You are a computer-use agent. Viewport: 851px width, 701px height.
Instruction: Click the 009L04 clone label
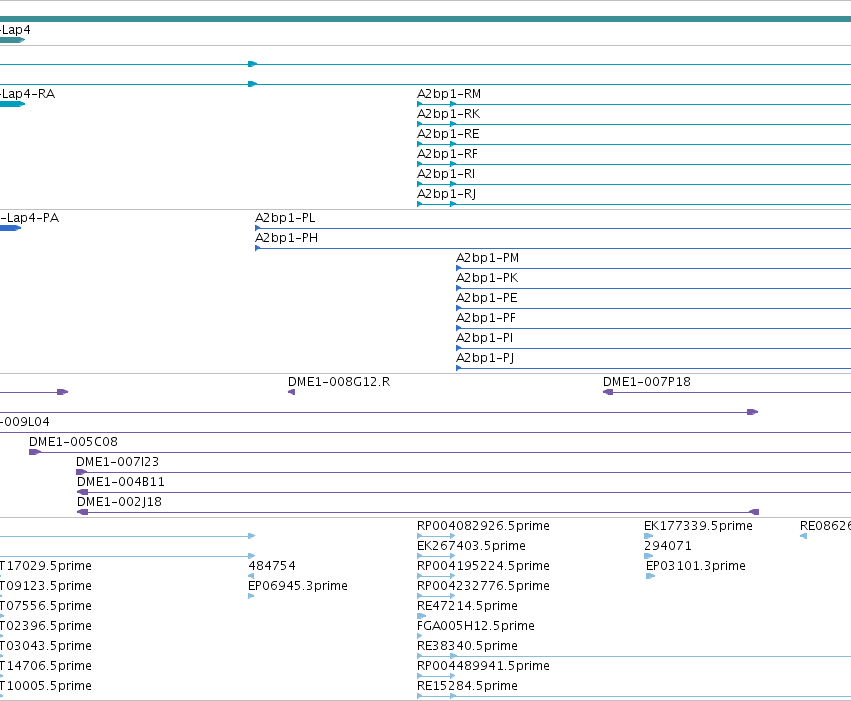[25, 422]
